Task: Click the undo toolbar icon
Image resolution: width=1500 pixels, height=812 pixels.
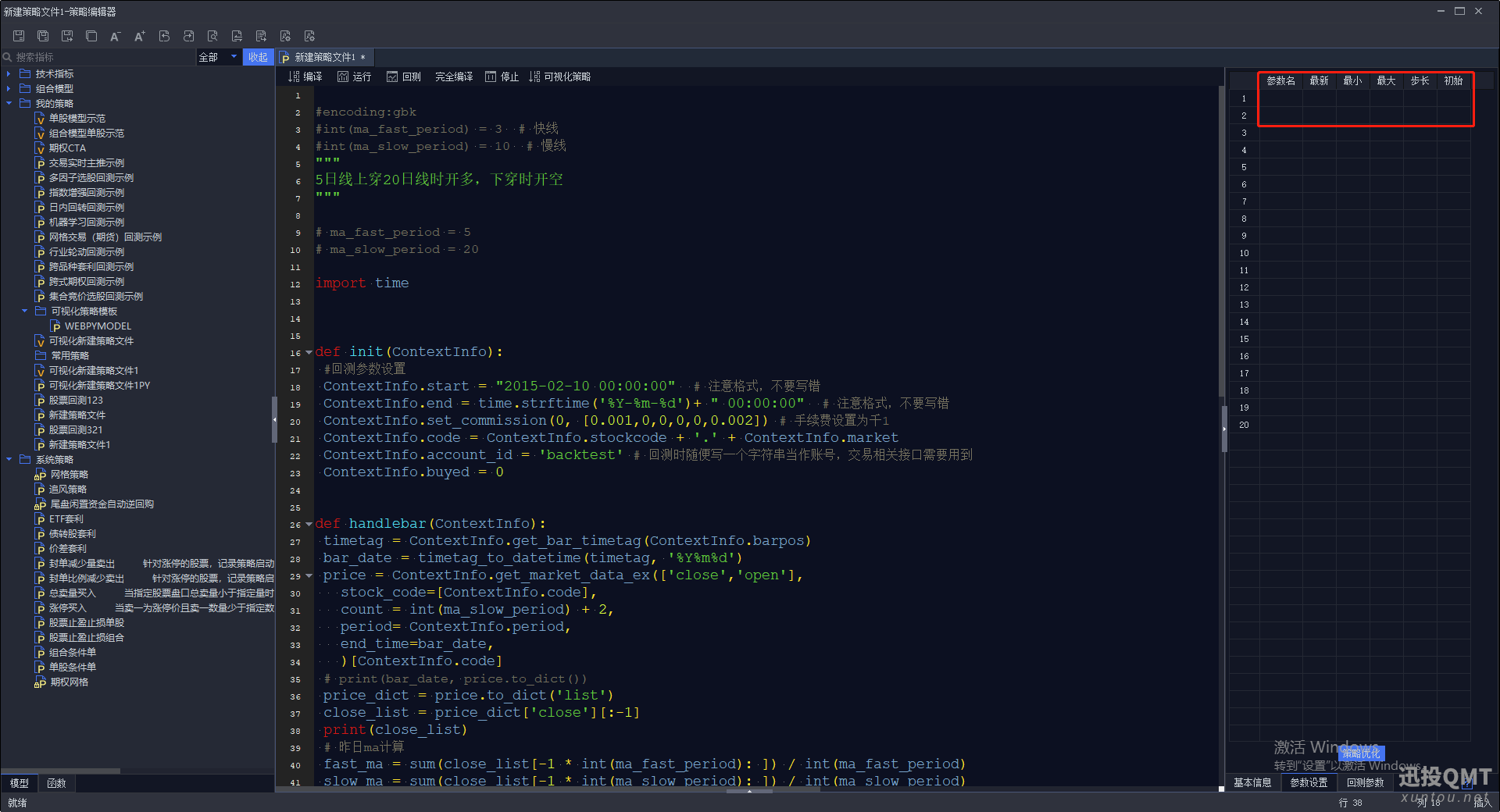Action: pos(164,36)
